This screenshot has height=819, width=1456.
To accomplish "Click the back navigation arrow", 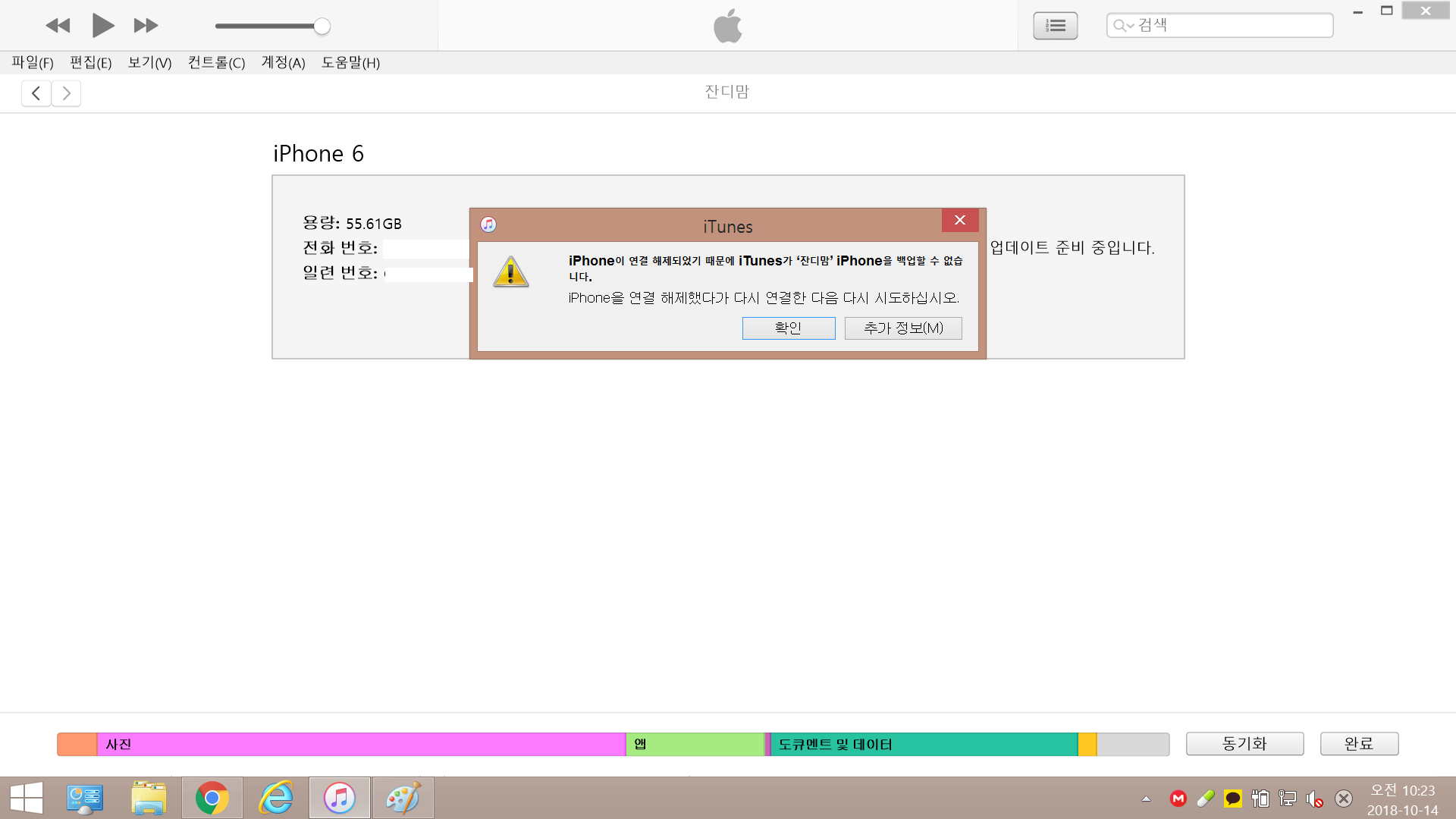I will click(x=36, y=93).
